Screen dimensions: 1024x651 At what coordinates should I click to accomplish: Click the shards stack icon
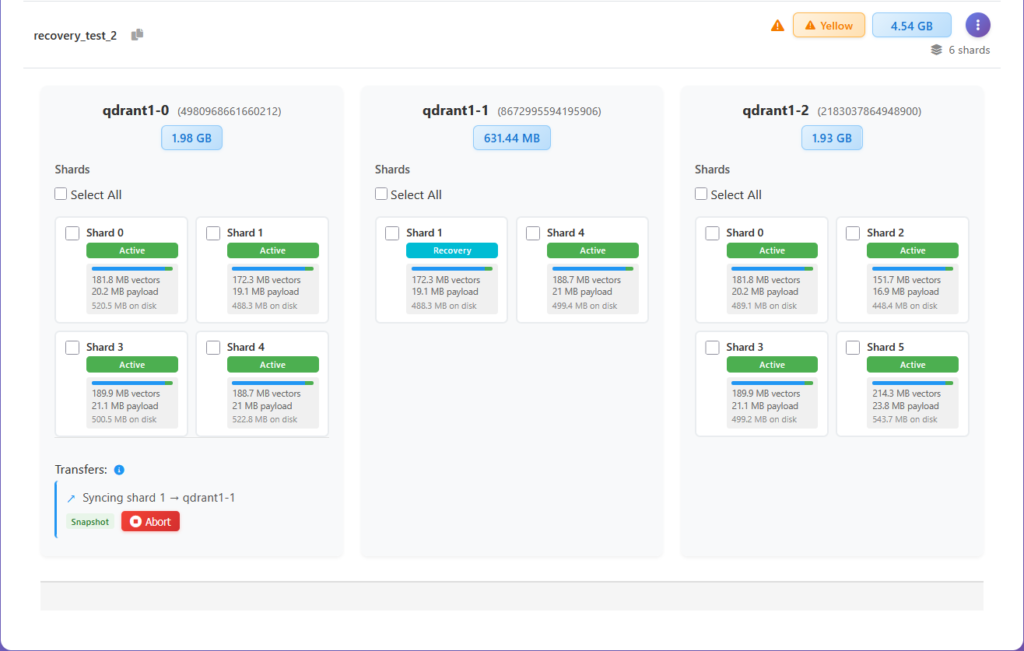[x=936, y=50]
